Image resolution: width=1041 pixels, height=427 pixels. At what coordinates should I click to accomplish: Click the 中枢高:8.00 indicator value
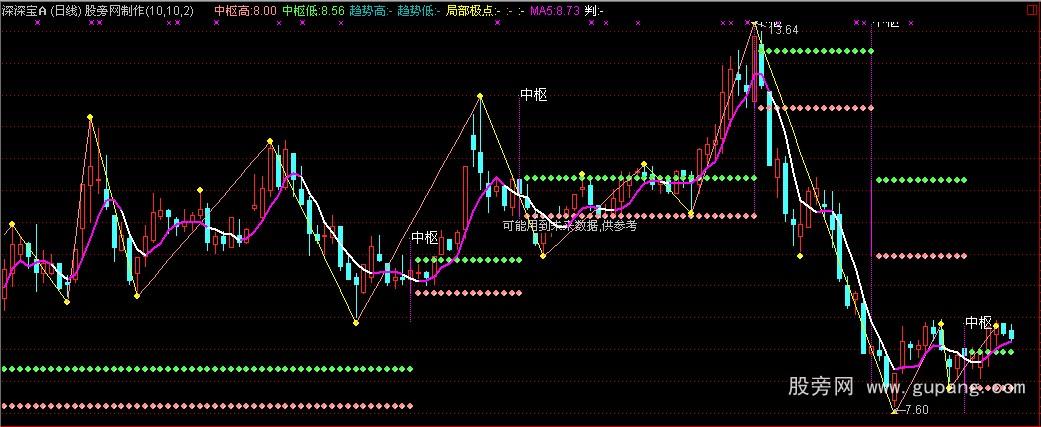pos(245,10)
